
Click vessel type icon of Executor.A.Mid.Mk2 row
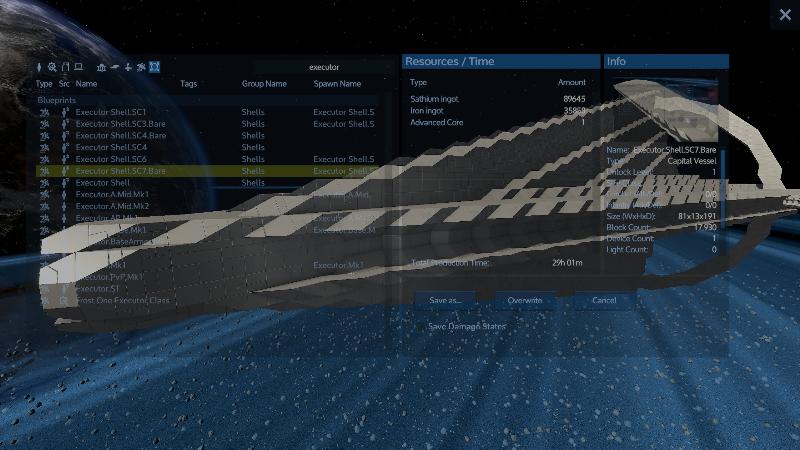(44, 206)
